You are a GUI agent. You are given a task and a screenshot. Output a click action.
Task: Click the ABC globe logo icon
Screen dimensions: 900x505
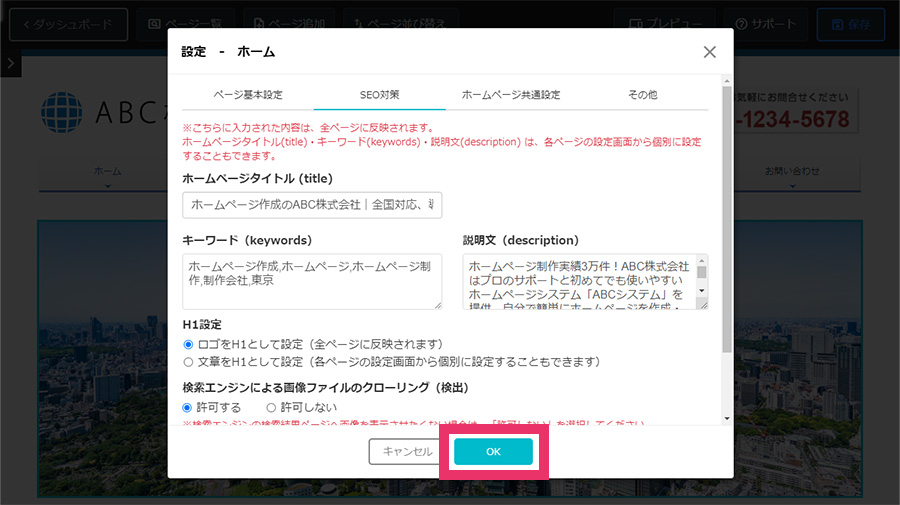coord(62,112)
